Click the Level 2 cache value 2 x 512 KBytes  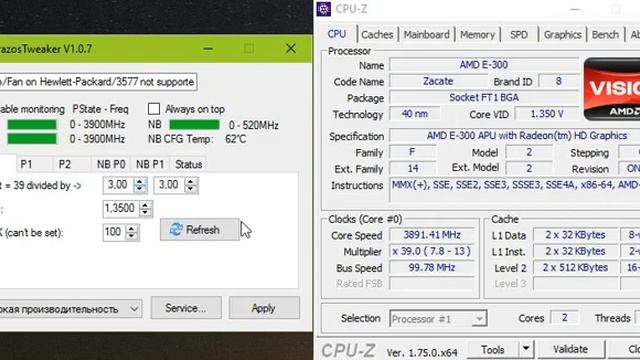(x=576, y=268)
